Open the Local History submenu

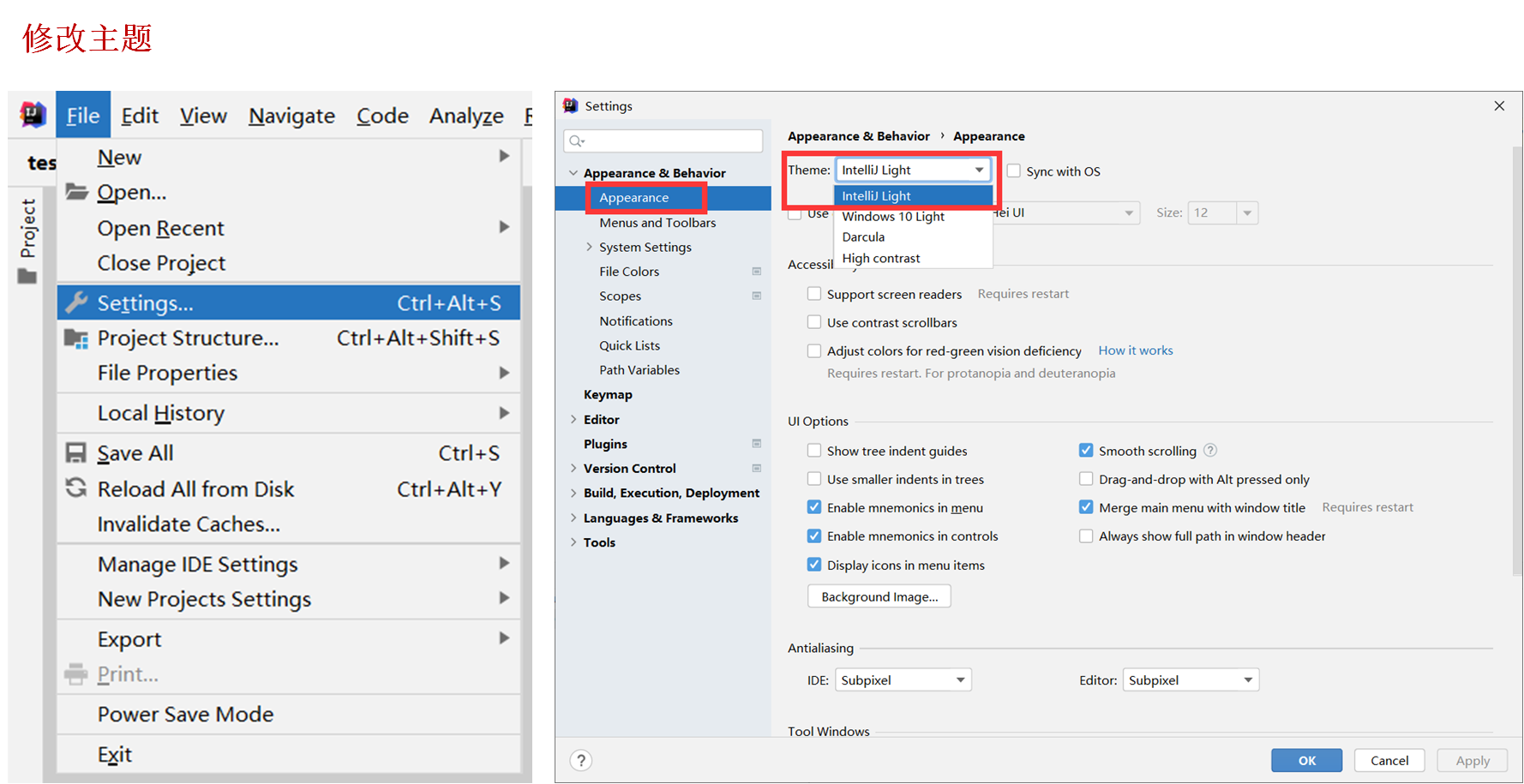[x=289, y=413]
